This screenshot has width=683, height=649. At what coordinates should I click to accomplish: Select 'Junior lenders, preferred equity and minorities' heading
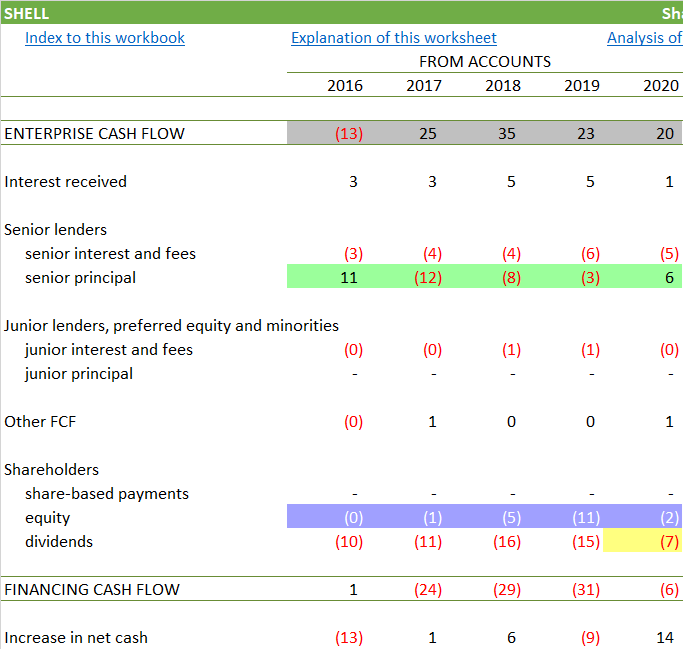point(171,326)
